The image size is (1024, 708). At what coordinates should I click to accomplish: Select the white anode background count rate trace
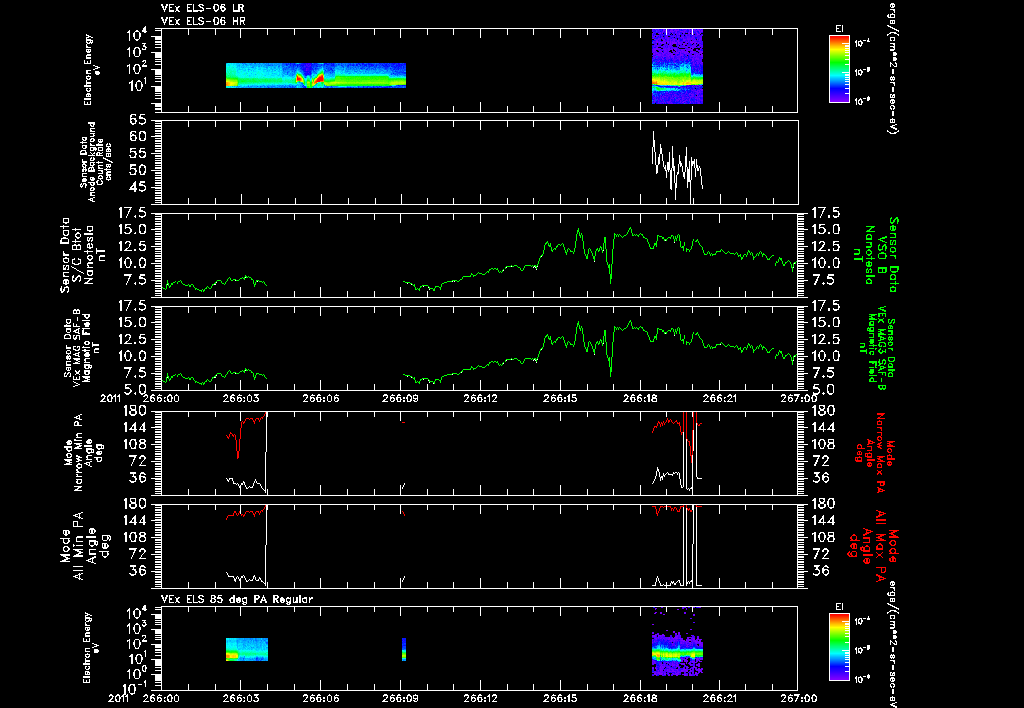[677, 166]
